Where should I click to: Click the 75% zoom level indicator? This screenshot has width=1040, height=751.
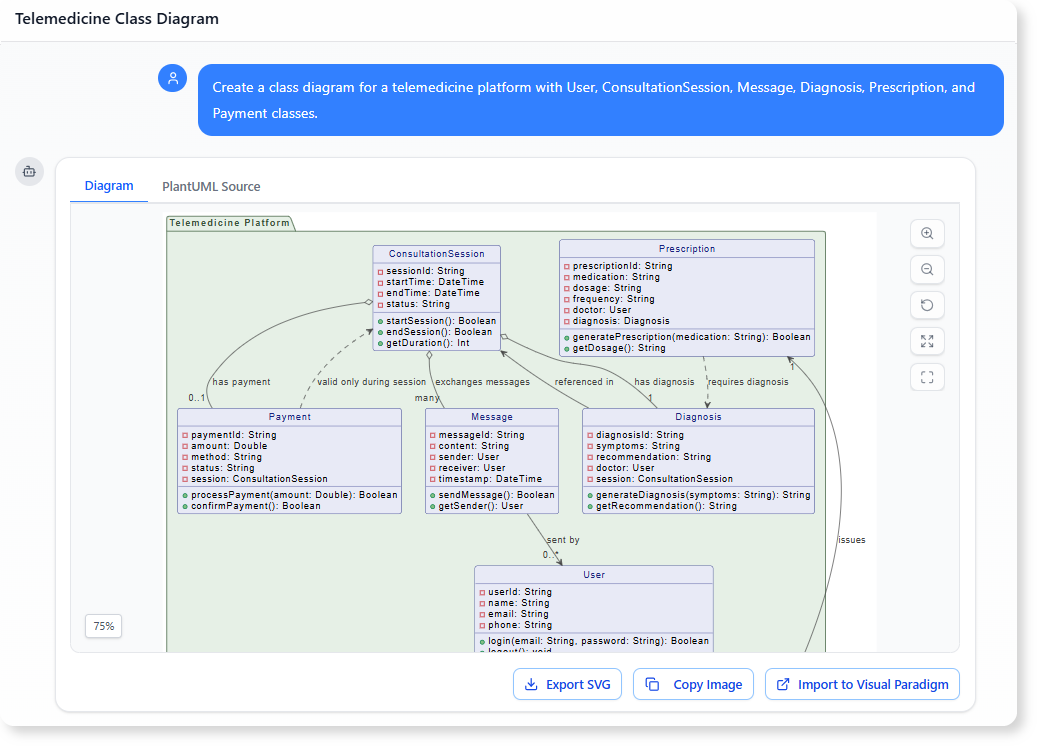pyautogui.click(x=103, y=625)
